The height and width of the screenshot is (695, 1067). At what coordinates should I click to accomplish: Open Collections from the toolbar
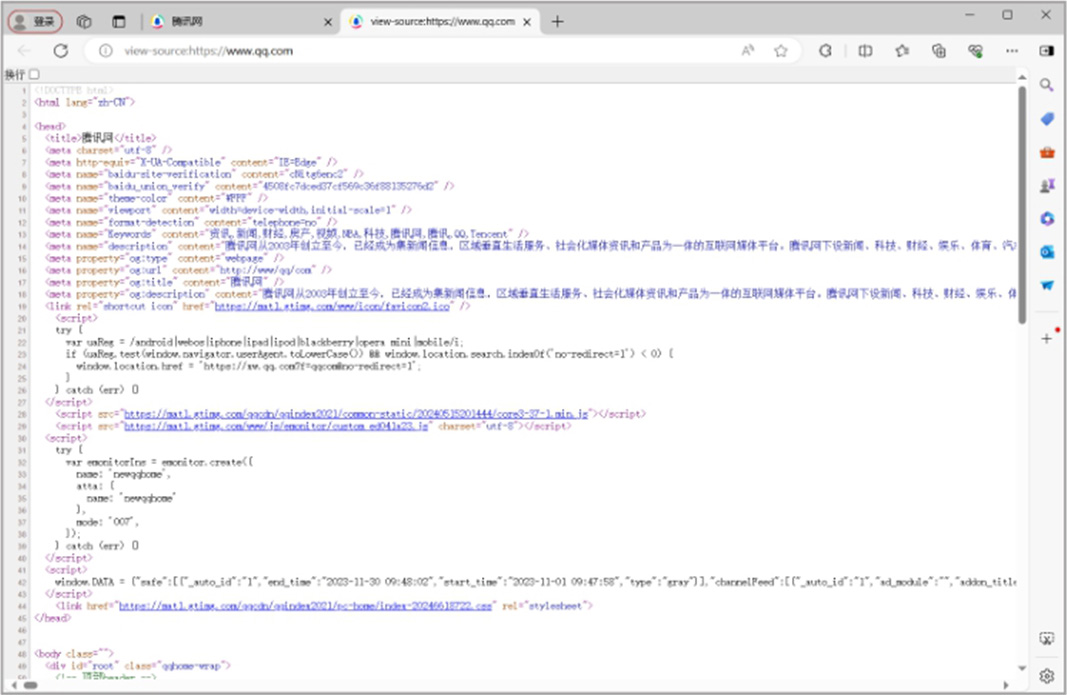(938, 51)
